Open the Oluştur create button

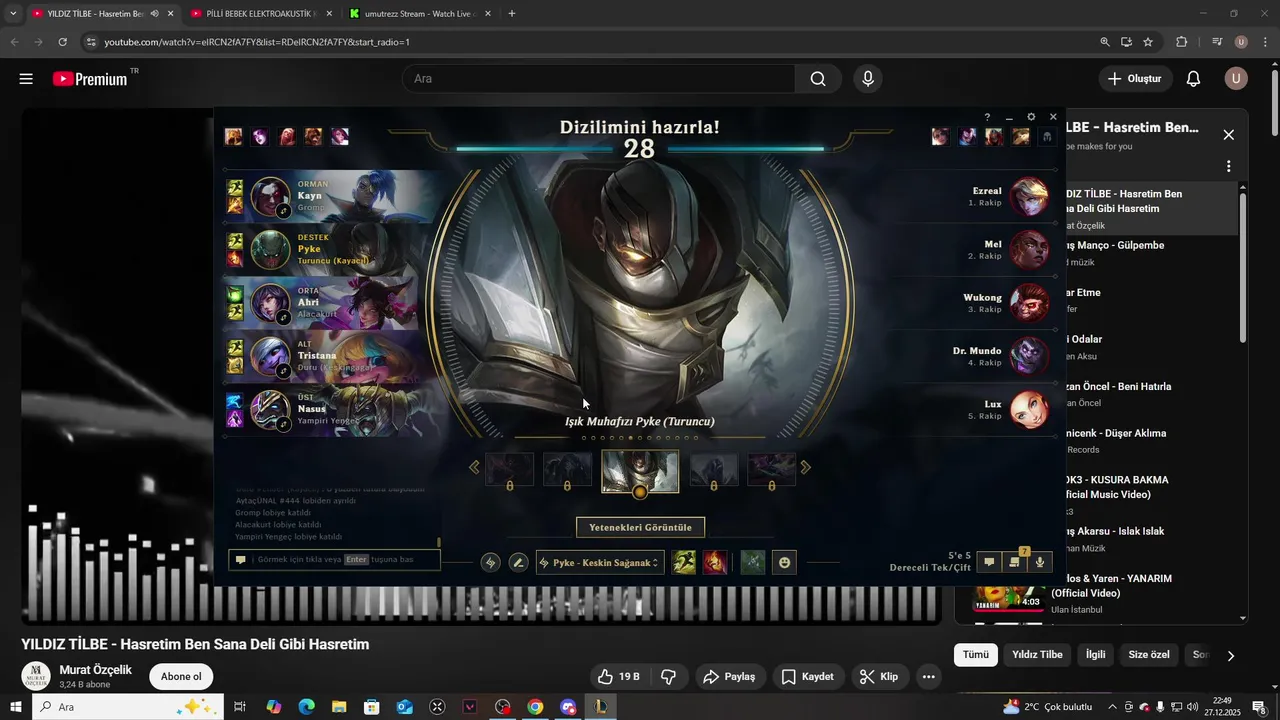tap(1135, 79)
